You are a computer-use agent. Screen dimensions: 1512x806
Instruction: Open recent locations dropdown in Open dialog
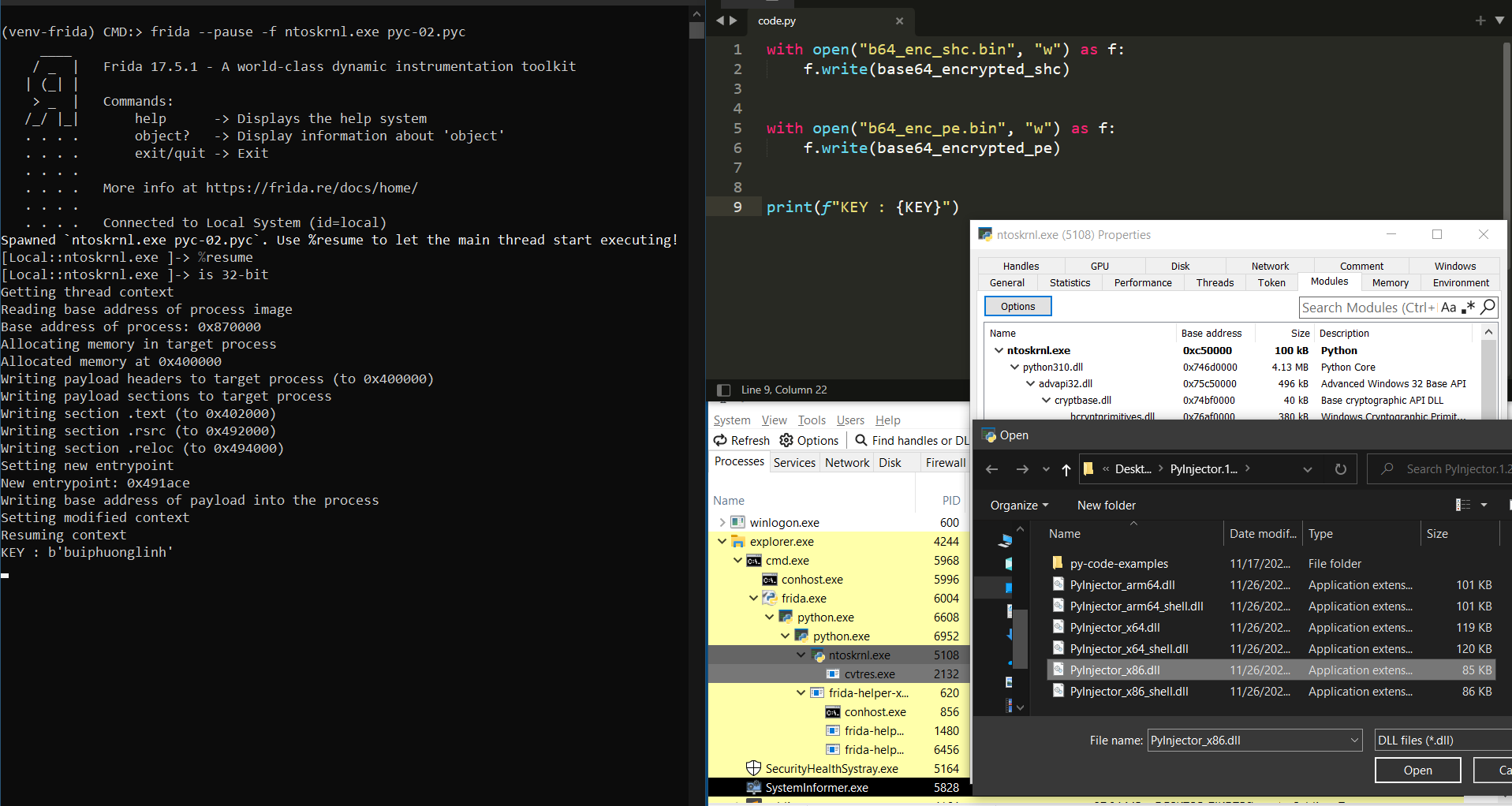[x=1046, y=469]
